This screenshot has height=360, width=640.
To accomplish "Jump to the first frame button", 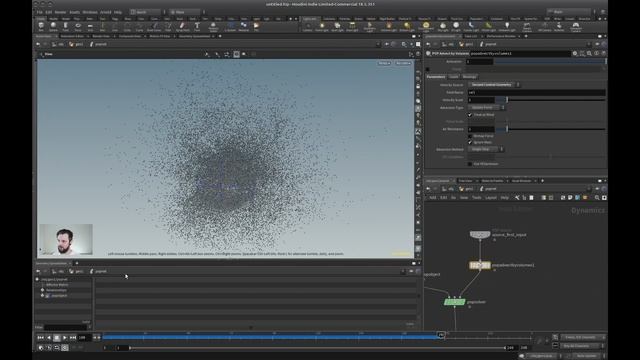I will click(40, 338).
